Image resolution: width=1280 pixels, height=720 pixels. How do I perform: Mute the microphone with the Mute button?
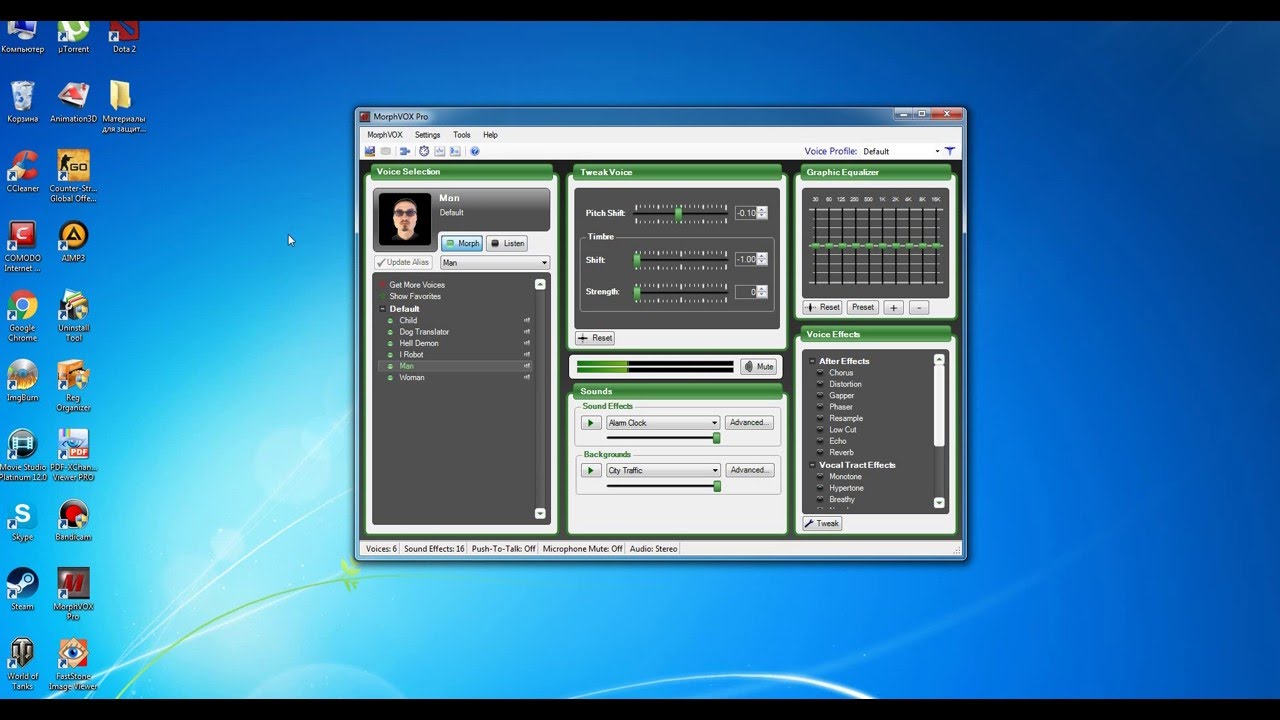[x=759, y=367]
